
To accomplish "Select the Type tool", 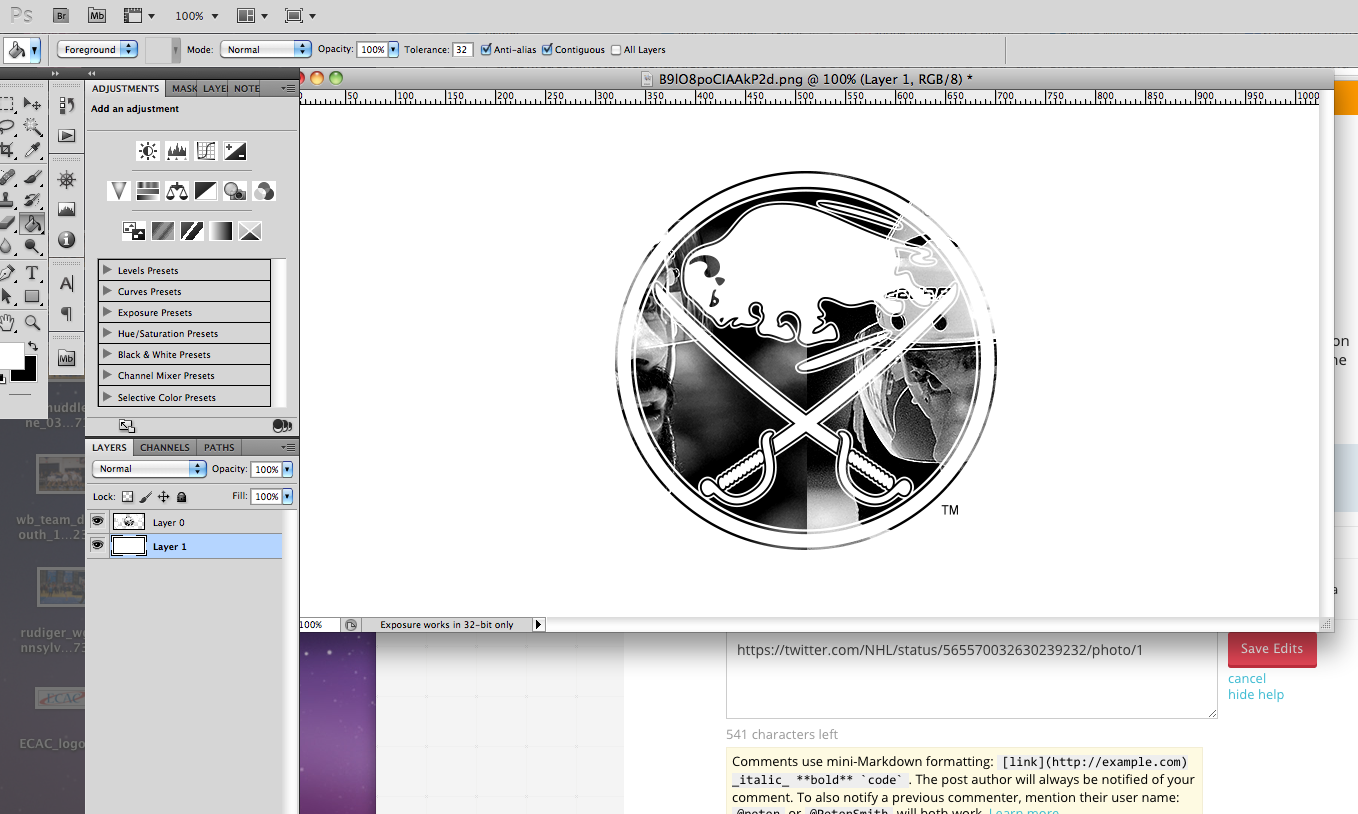I will pyautogui.click(x=33, y=273).
